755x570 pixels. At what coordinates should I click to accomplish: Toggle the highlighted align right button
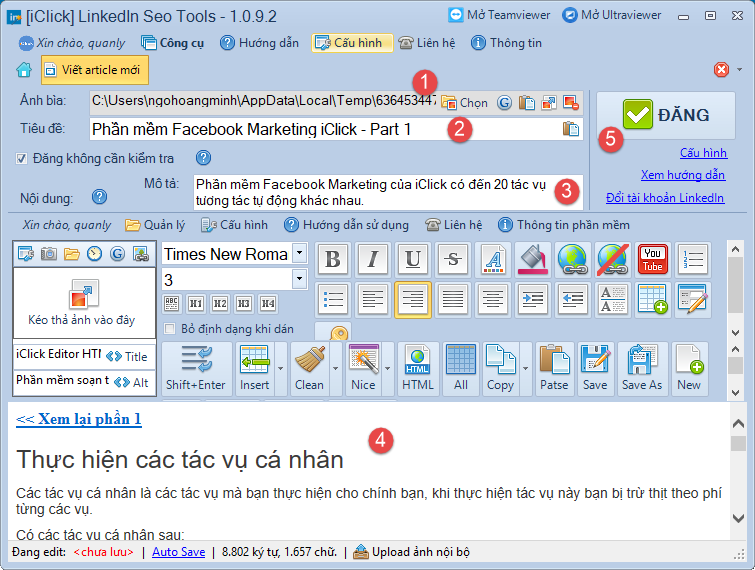413,299
